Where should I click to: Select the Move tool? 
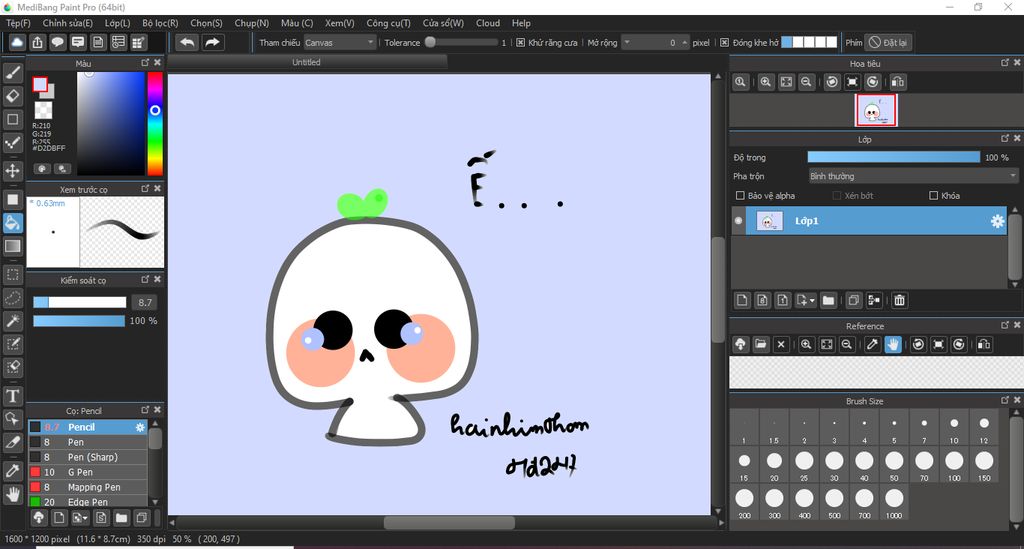point(12,171)
